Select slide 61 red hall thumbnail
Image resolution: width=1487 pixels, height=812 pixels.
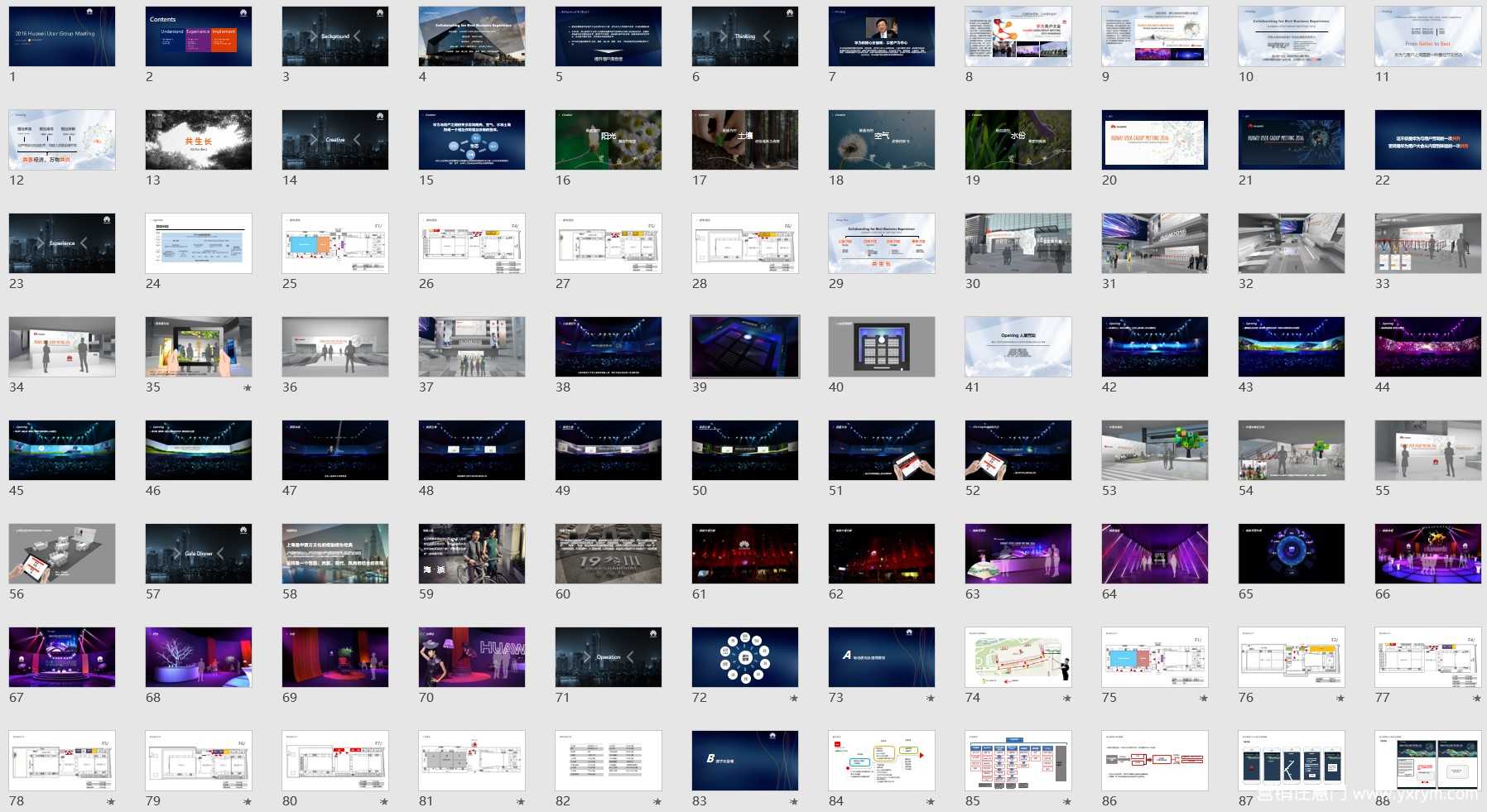745,554
